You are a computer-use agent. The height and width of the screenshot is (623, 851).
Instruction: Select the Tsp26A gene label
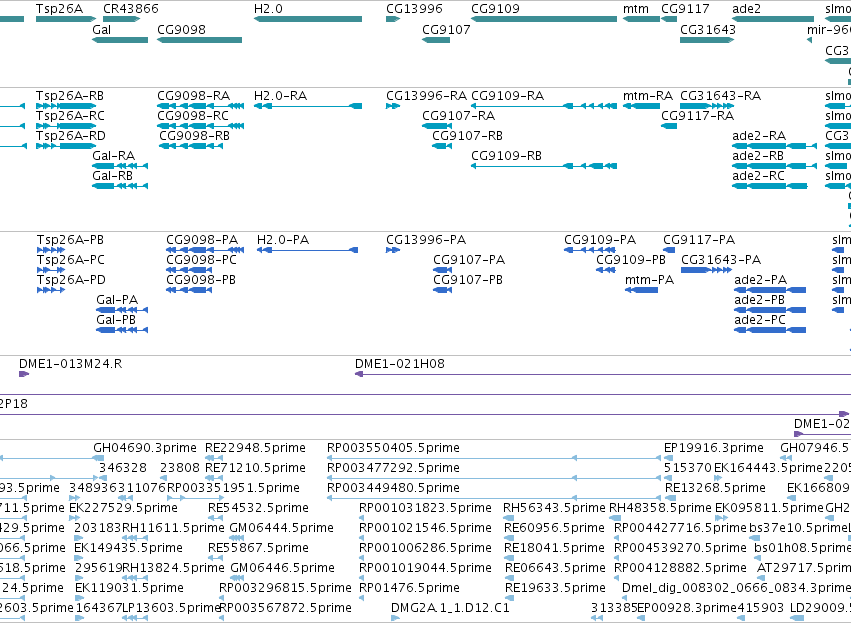tap(59, 9)
